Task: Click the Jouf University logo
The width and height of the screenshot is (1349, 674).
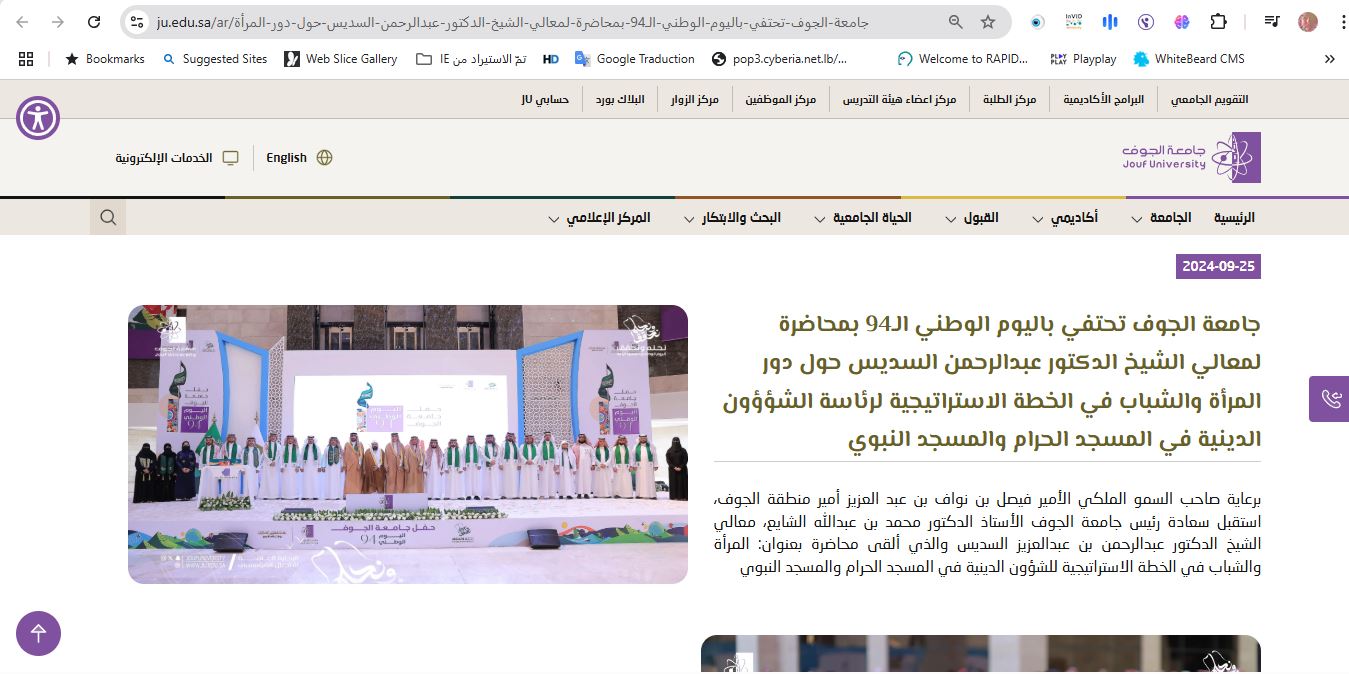Action: click(1190, 157)
